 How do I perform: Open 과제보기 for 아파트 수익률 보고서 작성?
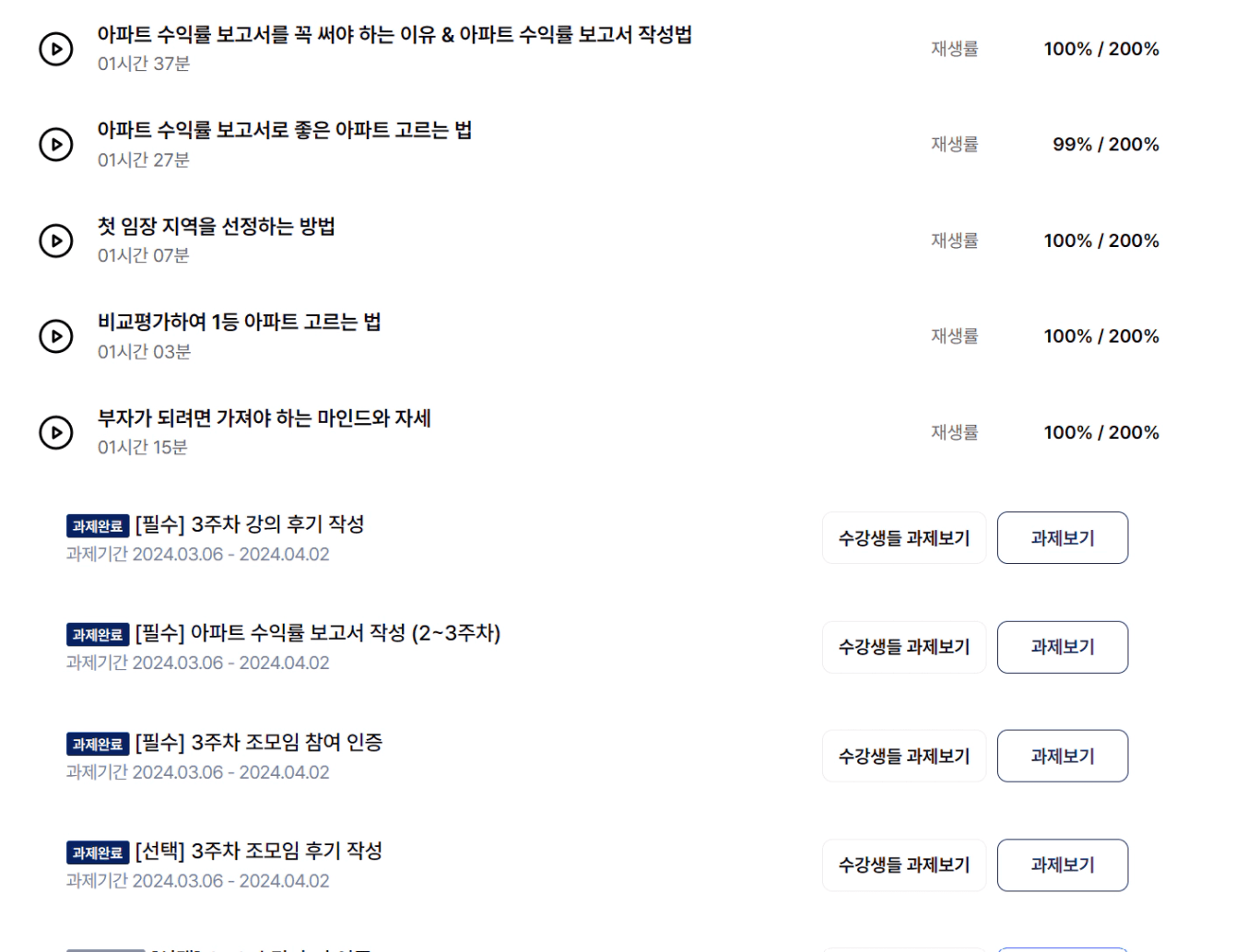(x=1063, y=647)
